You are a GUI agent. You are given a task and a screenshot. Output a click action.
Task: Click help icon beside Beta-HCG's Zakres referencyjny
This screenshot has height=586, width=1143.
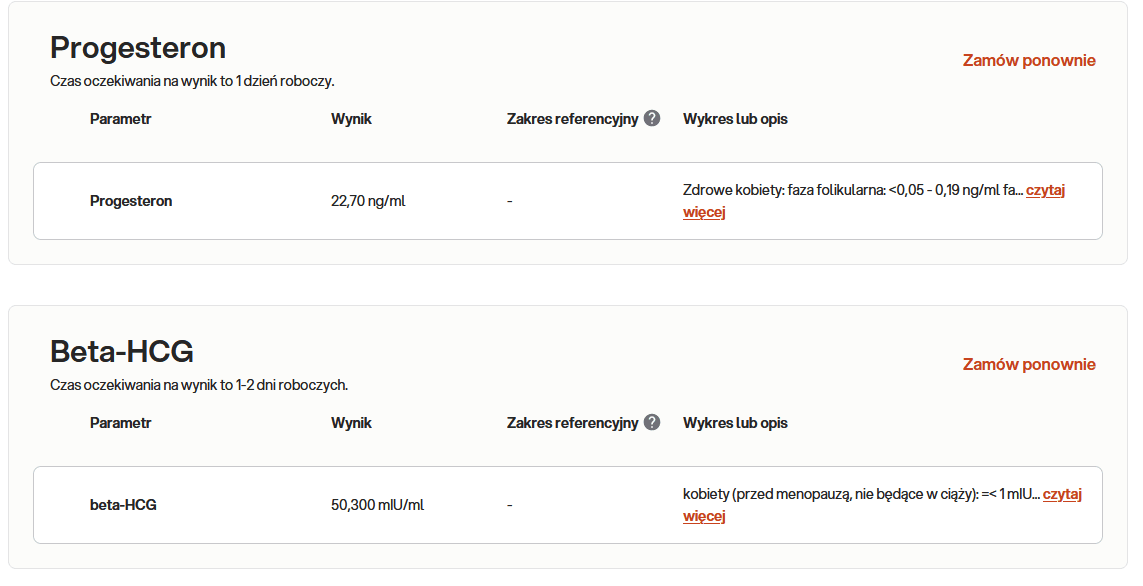click(652, 422)
